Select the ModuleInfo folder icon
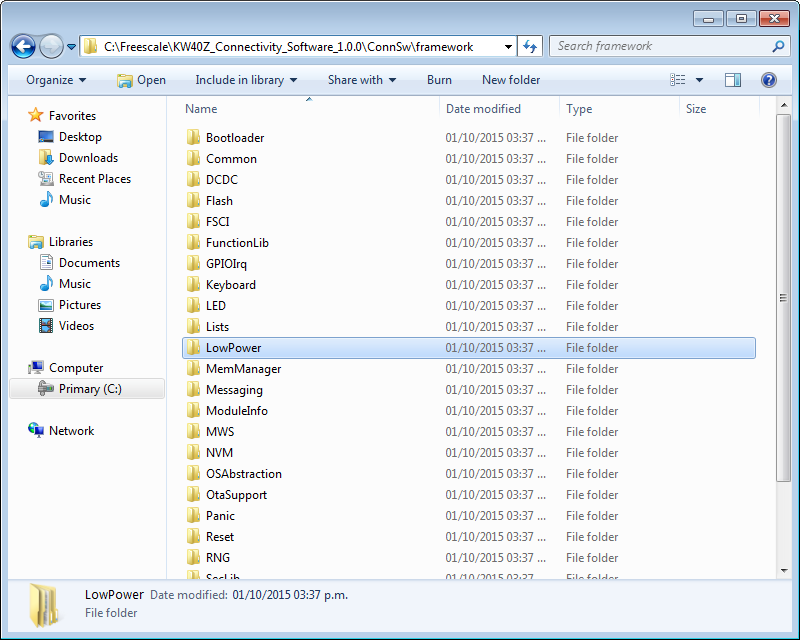The image size is (800, 640). pyautogui.click(x=193, y=410)
